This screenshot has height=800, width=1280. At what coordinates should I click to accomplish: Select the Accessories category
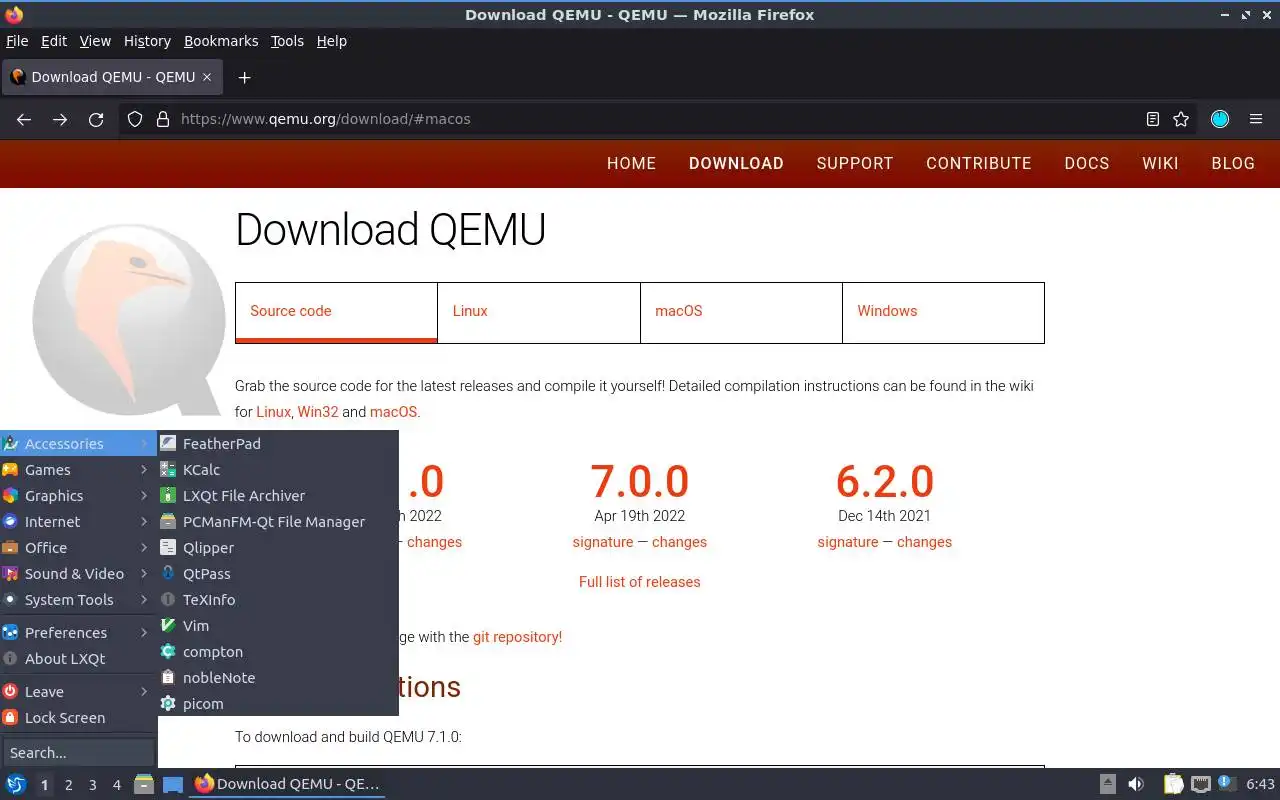pyautogui.click(x=78, y=444)
